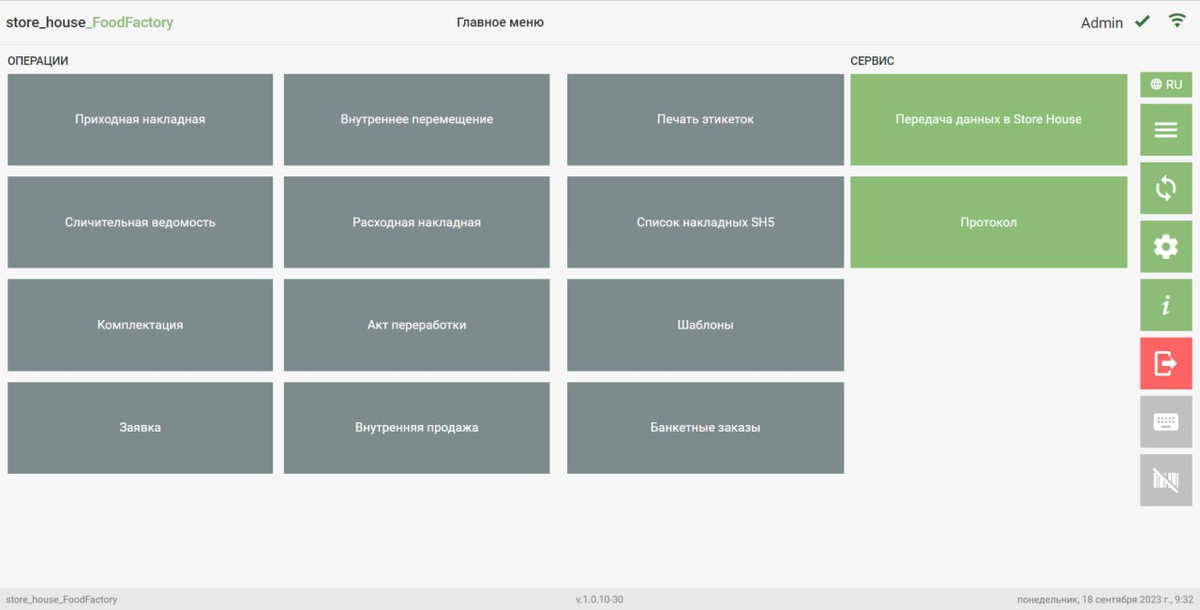Click the store_house_FoodFactory header title
The image size is (1200, 610).
click(x=90, y=22)
